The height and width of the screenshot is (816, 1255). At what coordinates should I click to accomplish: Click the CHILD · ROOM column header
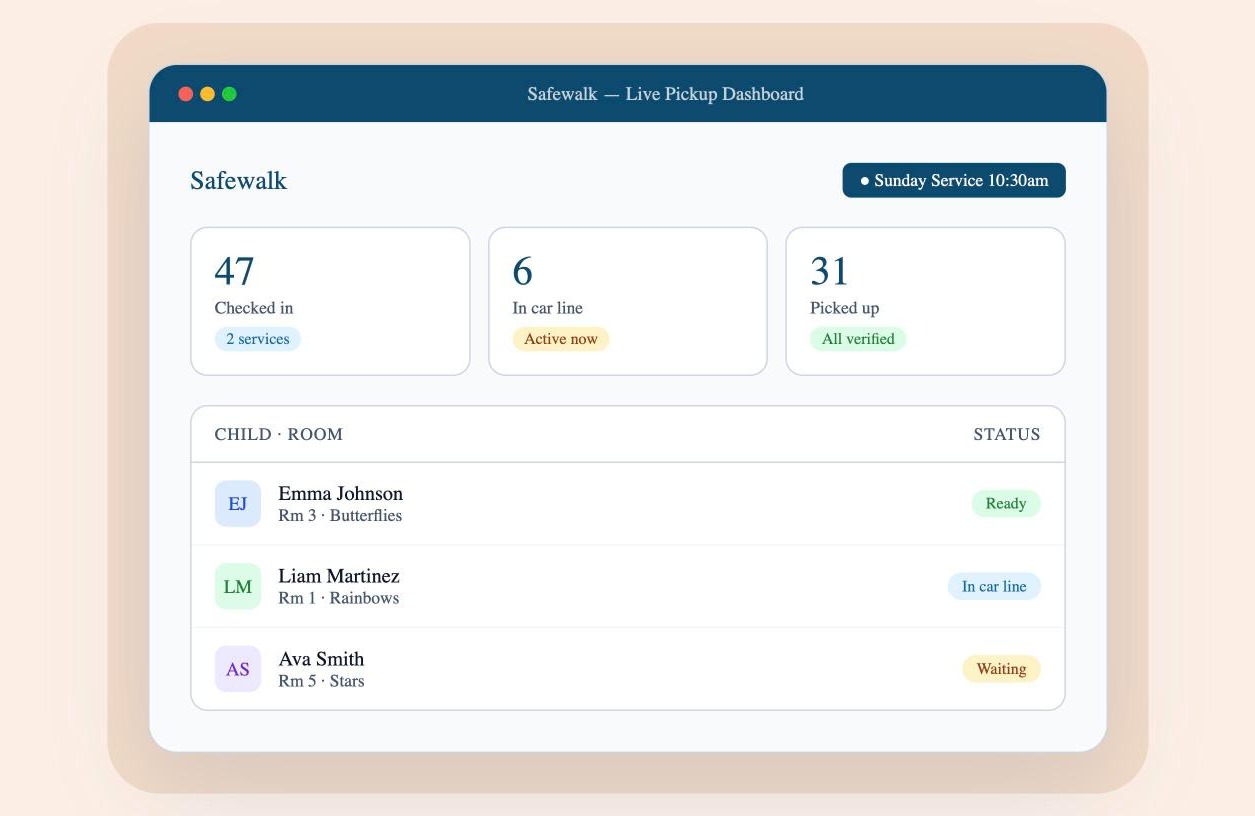pos(279,434)
